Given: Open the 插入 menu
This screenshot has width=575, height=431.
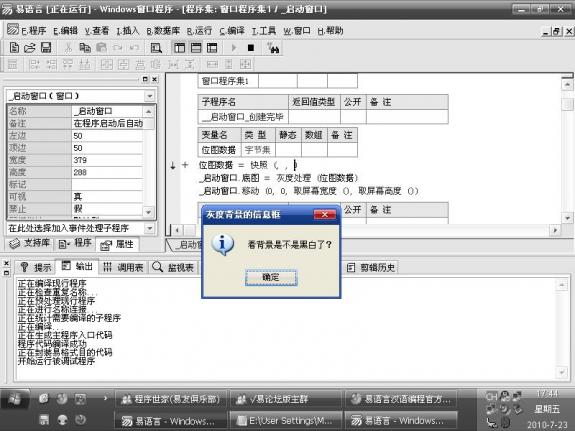Looking at the screenshot, I should 128,31.
